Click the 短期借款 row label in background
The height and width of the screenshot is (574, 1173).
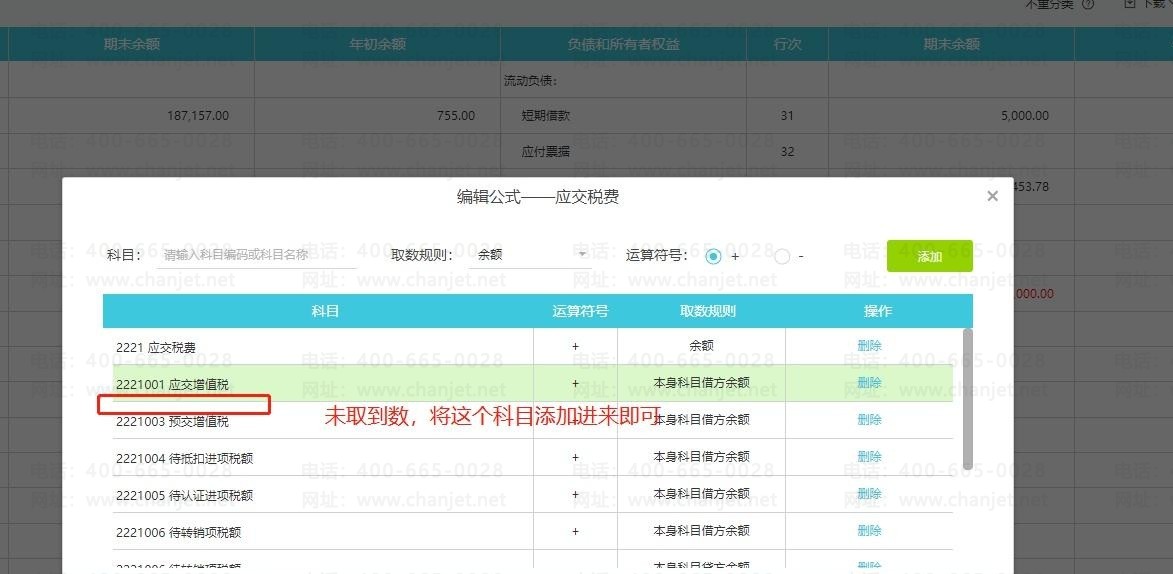546,116
